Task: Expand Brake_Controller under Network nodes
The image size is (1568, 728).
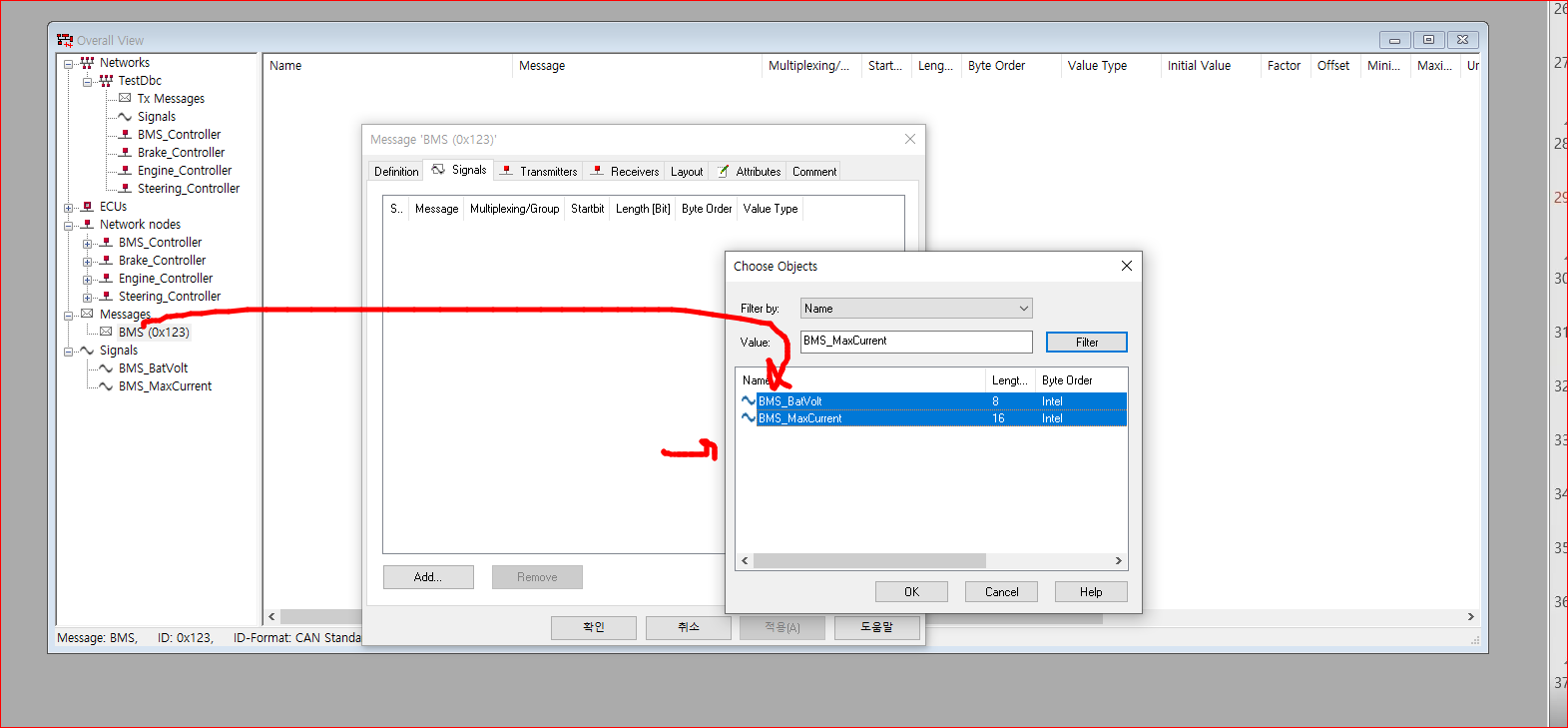Action: click(88, 262)
